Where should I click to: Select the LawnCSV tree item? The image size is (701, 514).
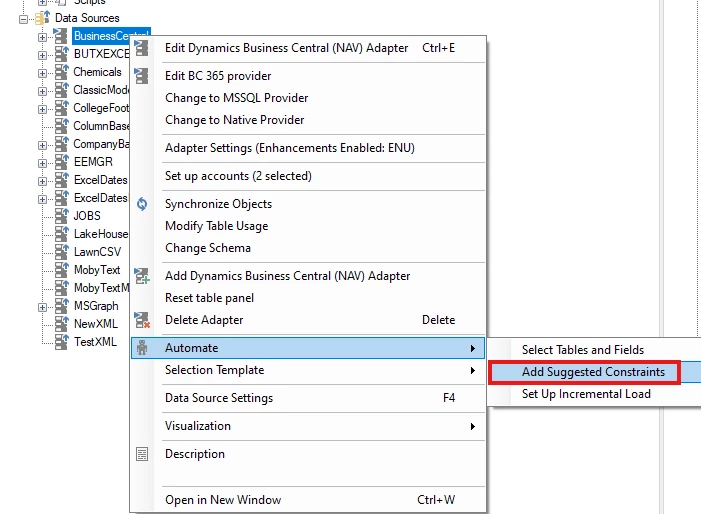click(97, 252)
